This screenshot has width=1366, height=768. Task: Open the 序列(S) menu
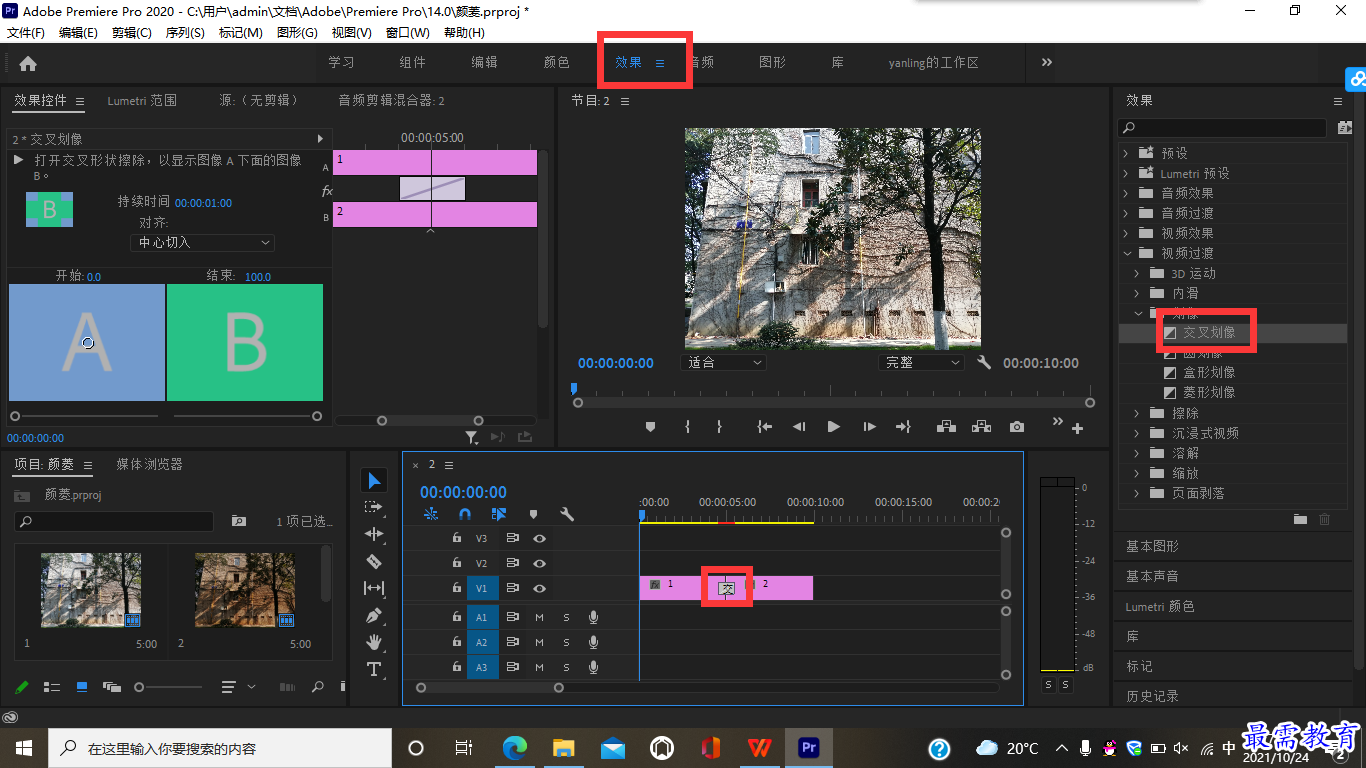(185, 33)
